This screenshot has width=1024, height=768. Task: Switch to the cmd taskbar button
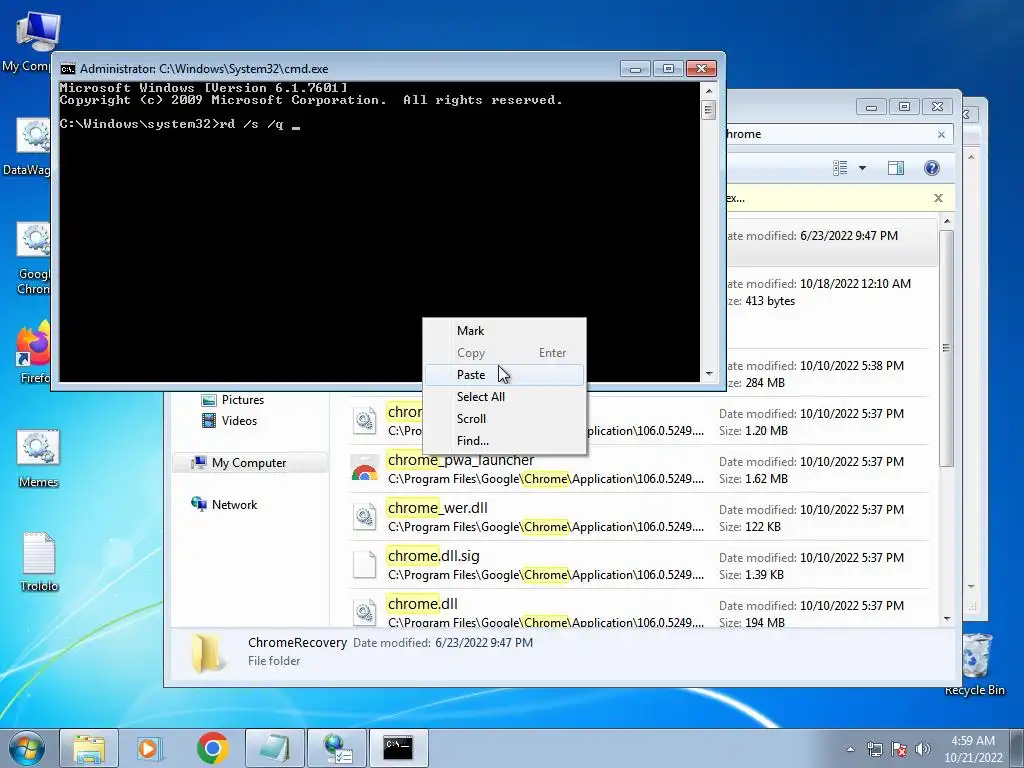pos(398,748)
